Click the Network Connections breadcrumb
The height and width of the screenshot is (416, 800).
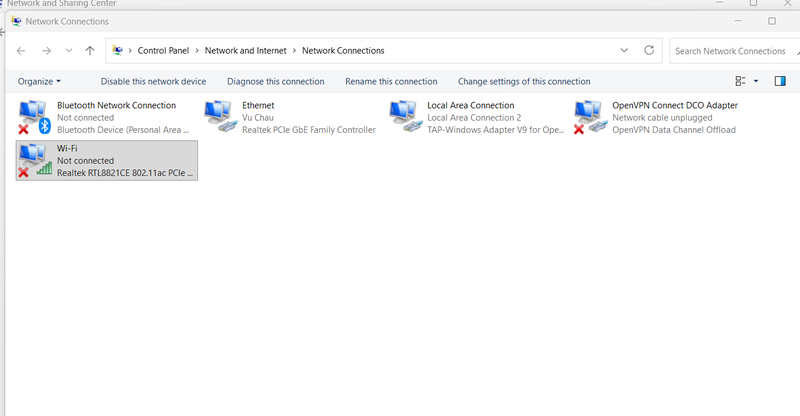[x=343, y=51]
